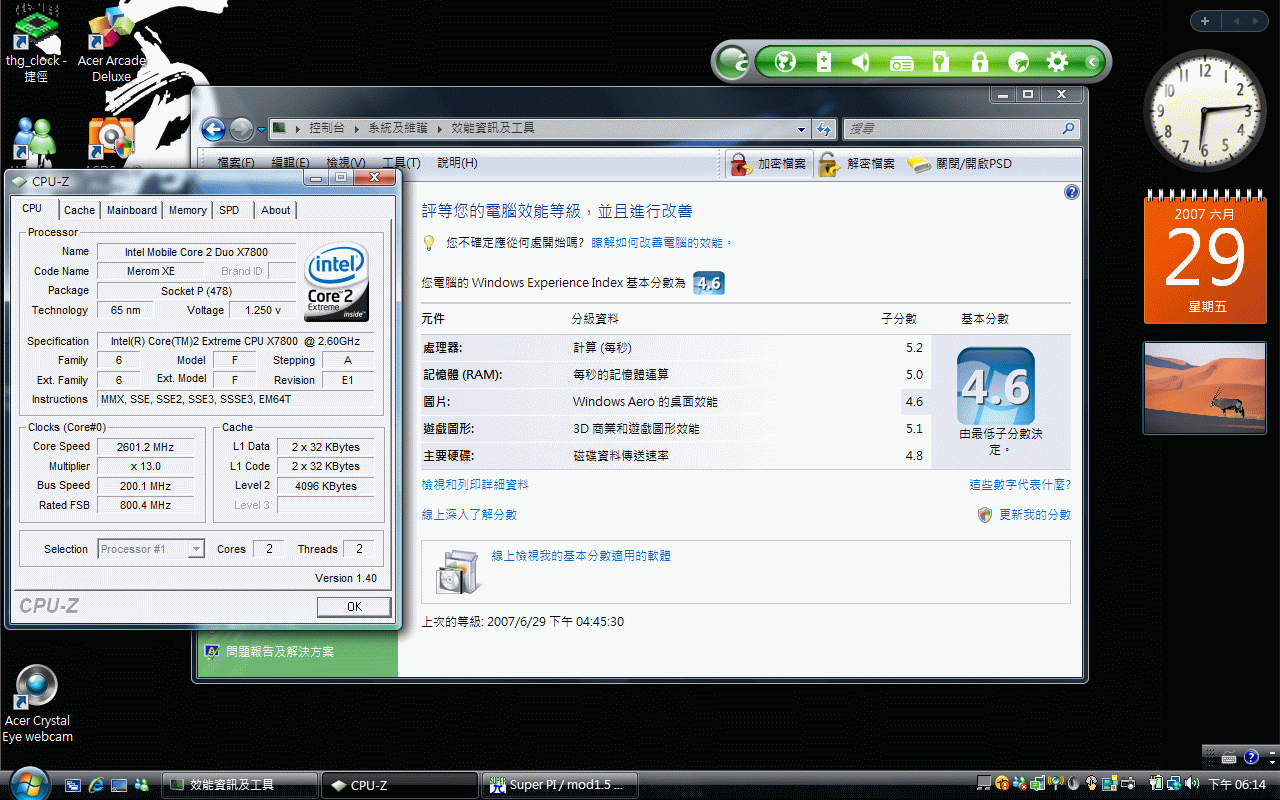The height and width of the screenshot is (800, 1280).
Task: Open the 檢視(V) menu
Action: tap(346, 163)
